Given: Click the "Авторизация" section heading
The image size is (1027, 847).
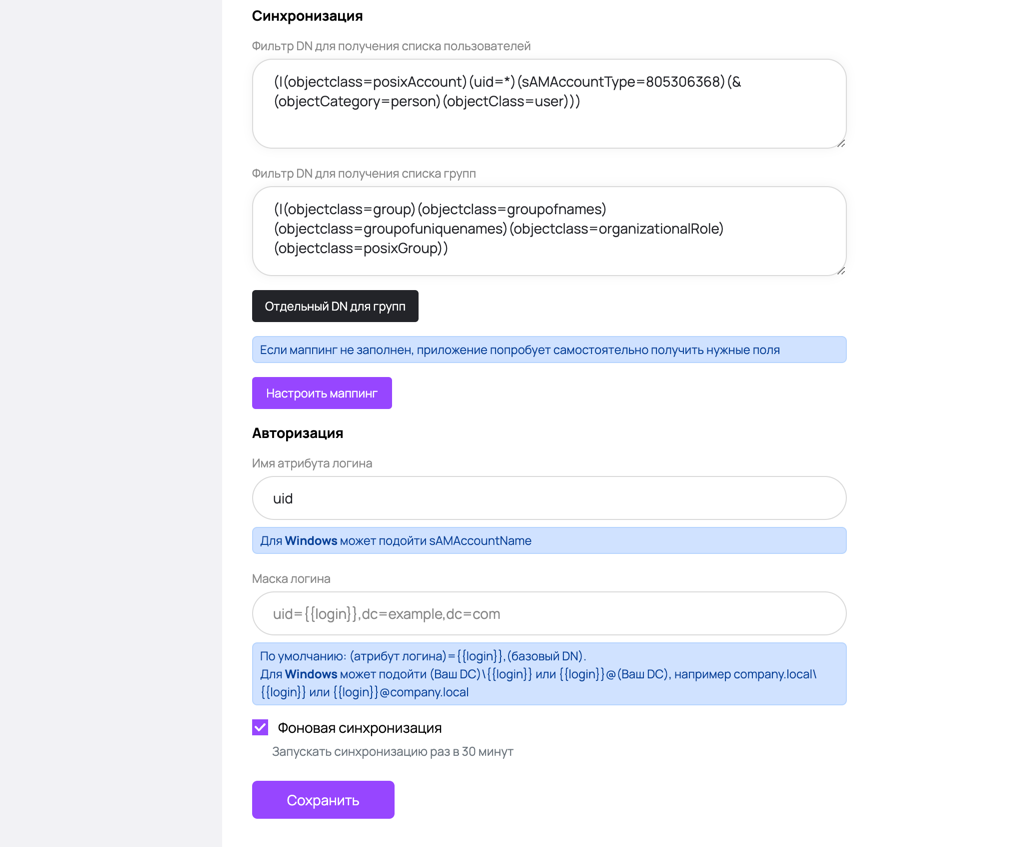Looking at the screenshot, I should tap(297, 433).
